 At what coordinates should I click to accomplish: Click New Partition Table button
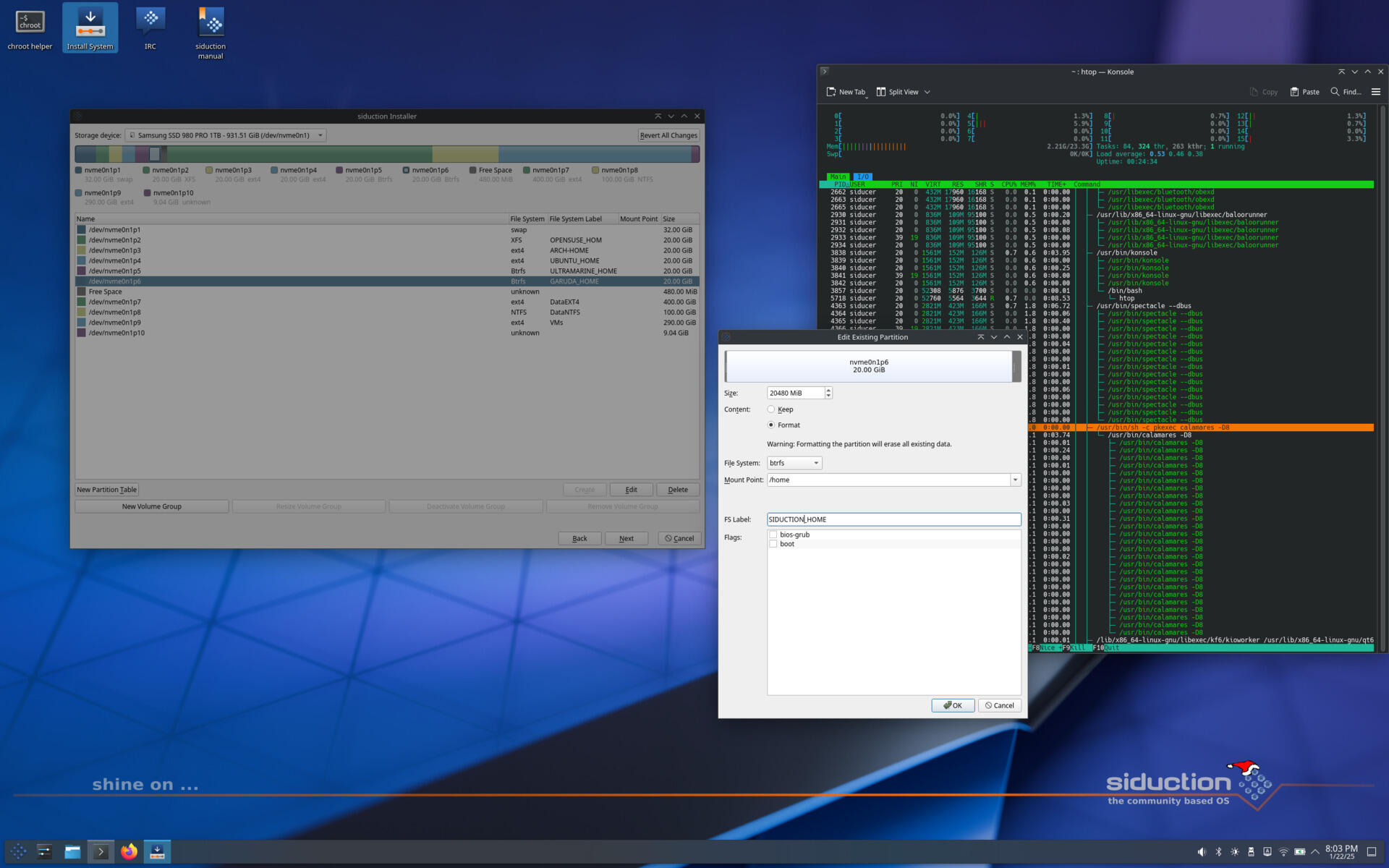(x=106, y=490)
